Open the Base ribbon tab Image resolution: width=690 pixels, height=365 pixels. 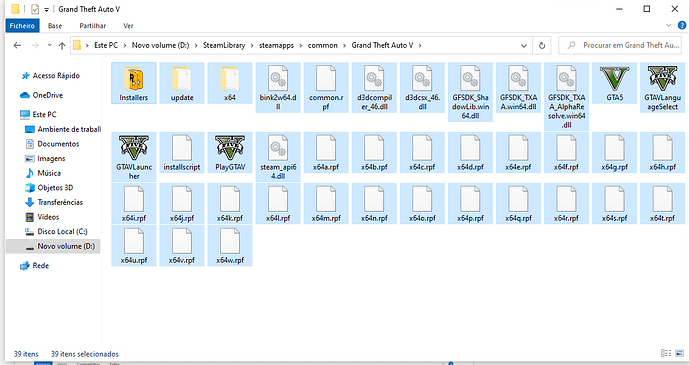[55, 26]
